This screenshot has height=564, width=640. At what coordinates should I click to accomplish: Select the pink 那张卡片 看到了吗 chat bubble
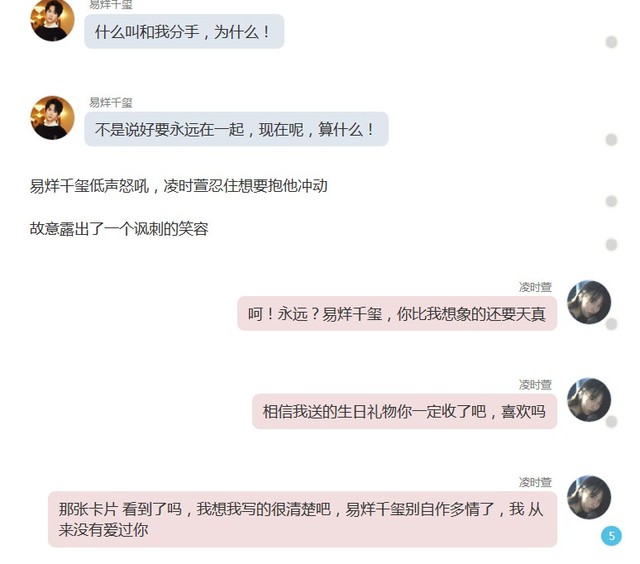[x=302, y=519]
